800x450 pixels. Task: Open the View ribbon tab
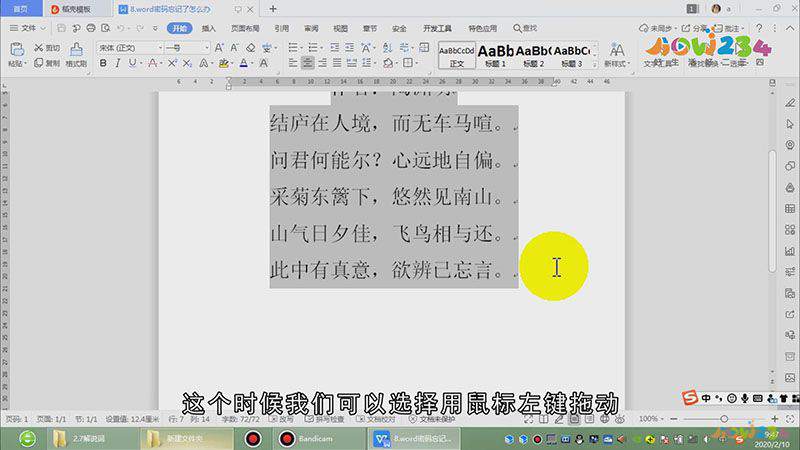tap(340, 29)
